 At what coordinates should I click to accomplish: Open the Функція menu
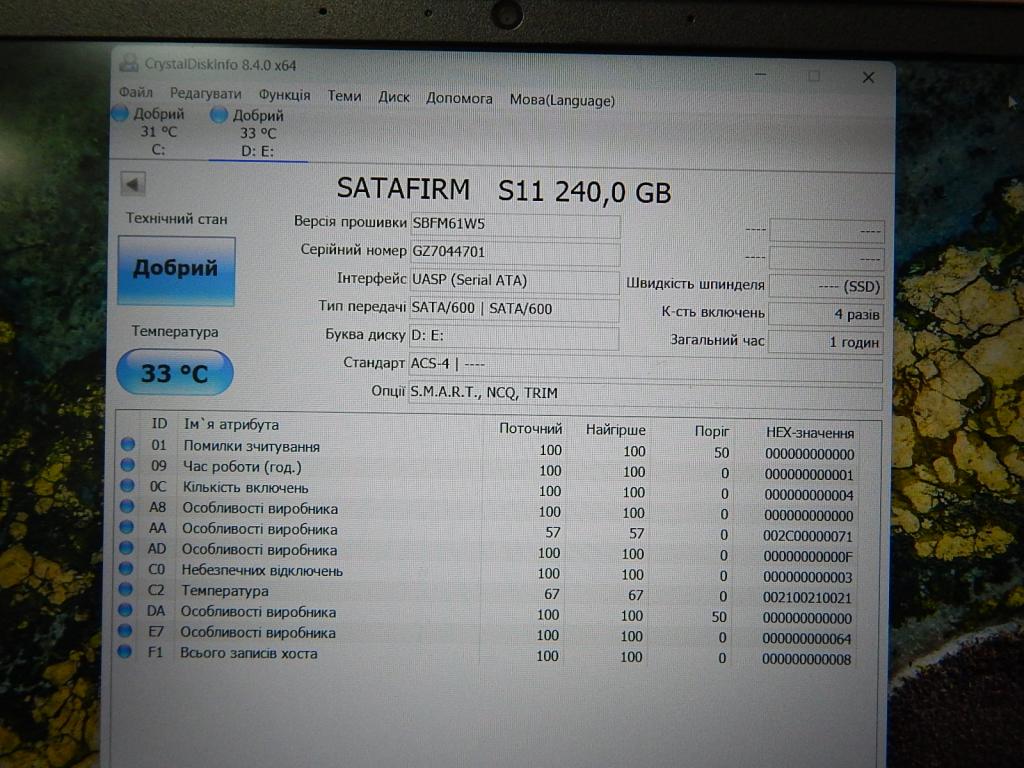tap(284, 95)
